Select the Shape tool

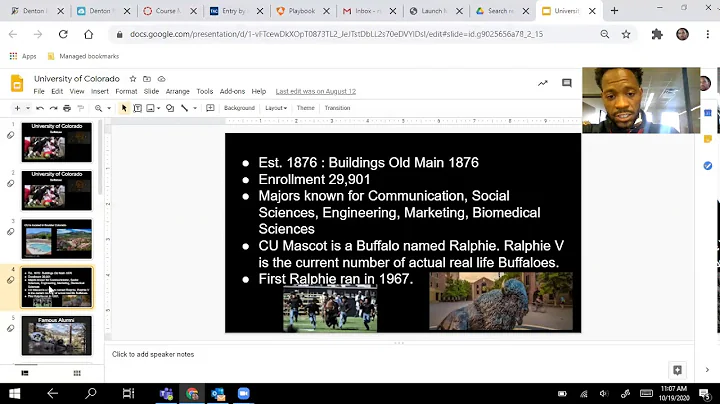point(170,108)
